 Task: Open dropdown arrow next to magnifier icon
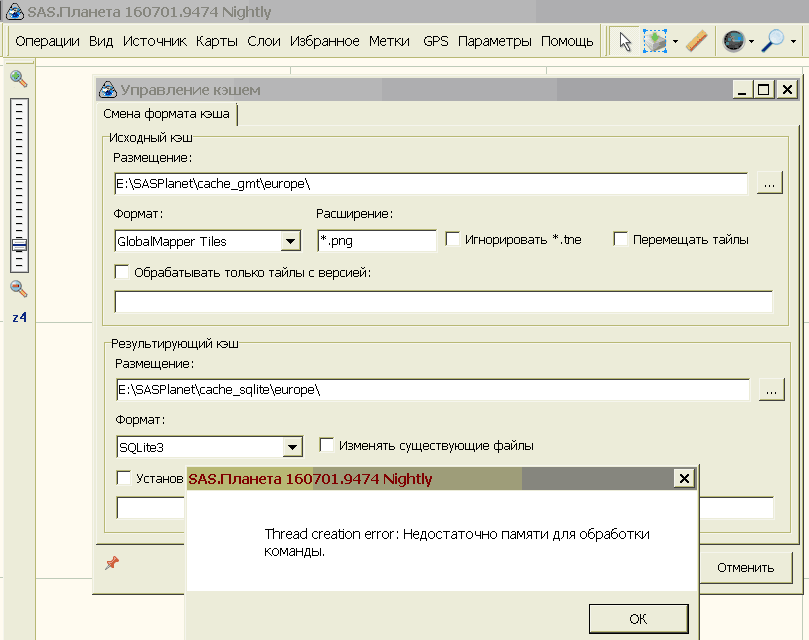794,42
